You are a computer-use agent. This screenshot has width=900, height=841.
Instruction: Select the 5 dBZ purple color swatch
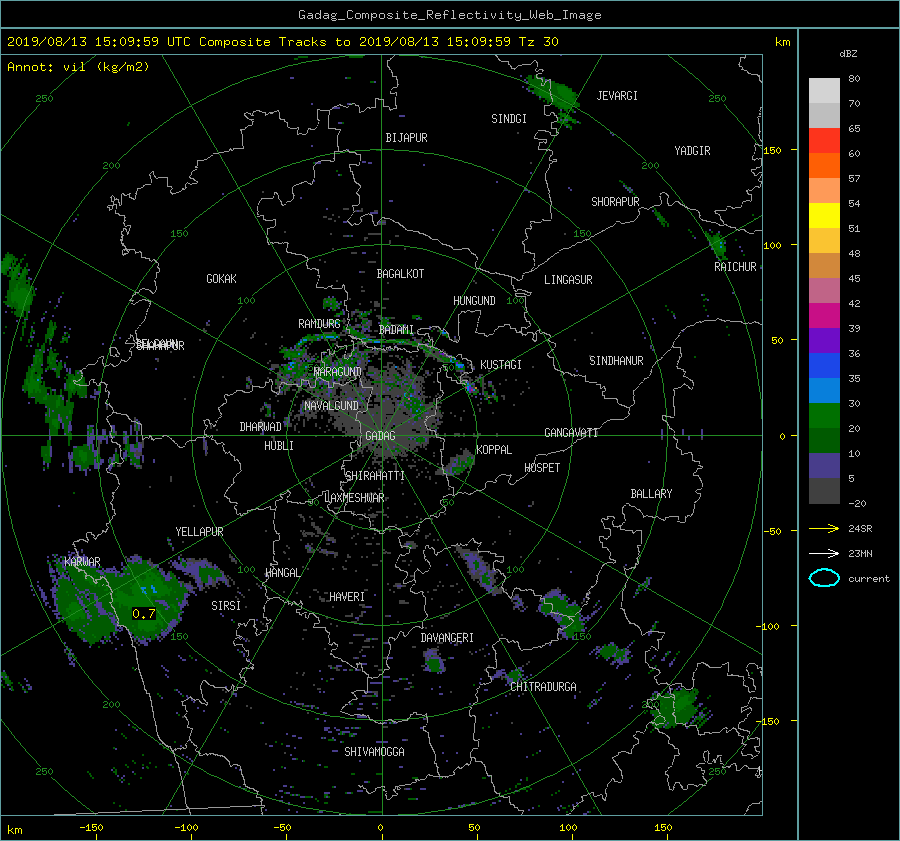click(824, 465)
